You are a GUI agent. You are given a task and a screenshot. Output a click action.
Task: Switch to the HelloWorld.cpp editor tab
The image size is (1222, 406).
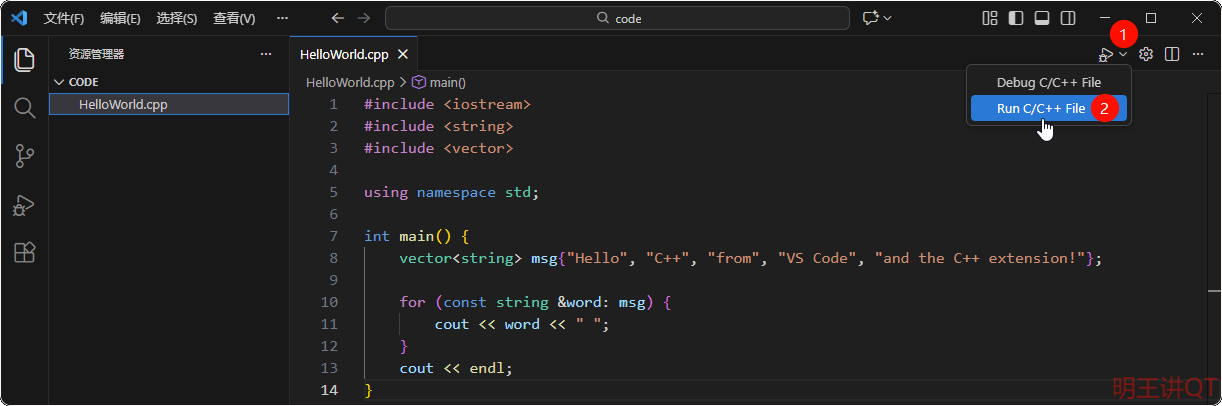(344, 54)
